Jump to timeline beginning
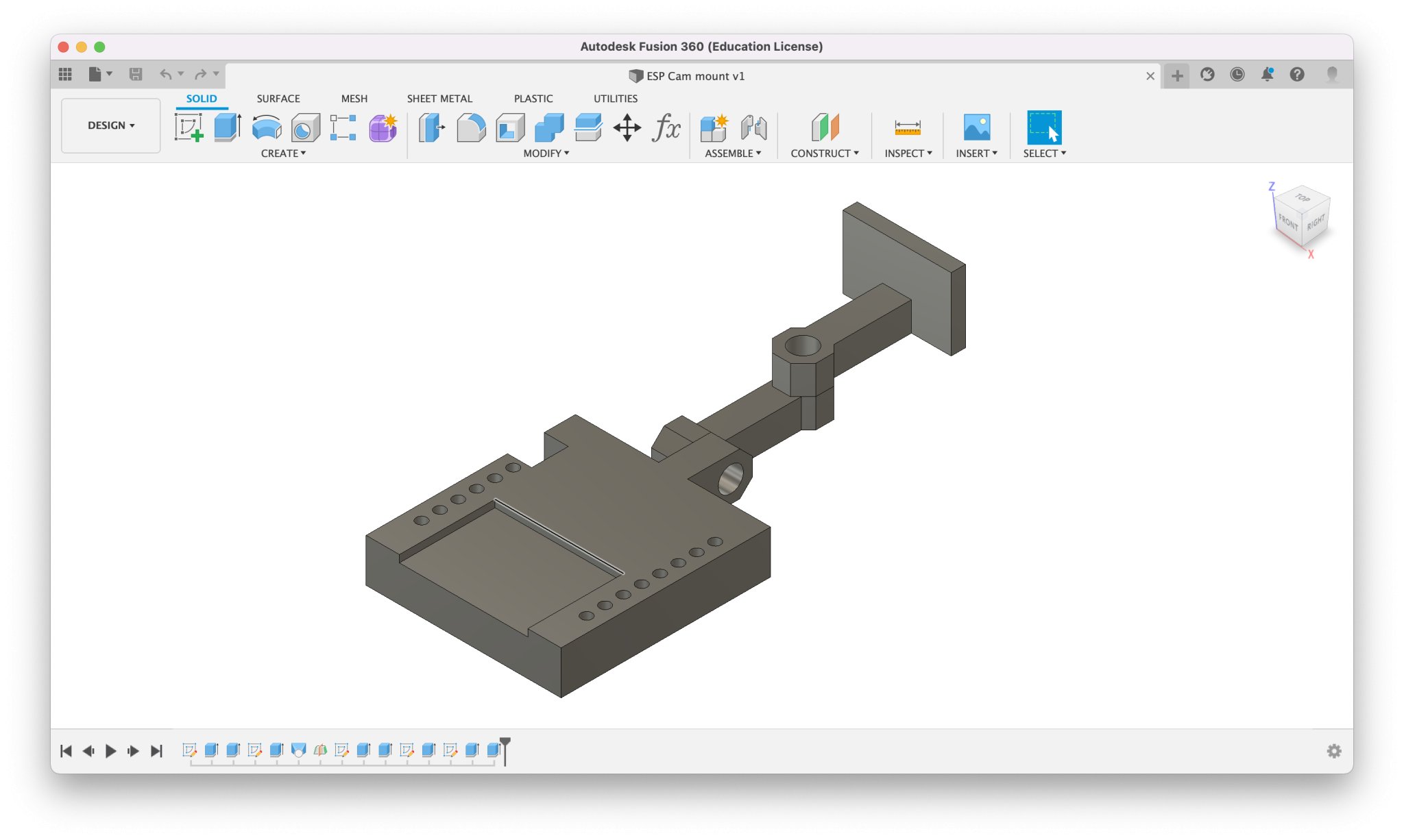Viewport: 1404px width, 840px height. point(66,751)
